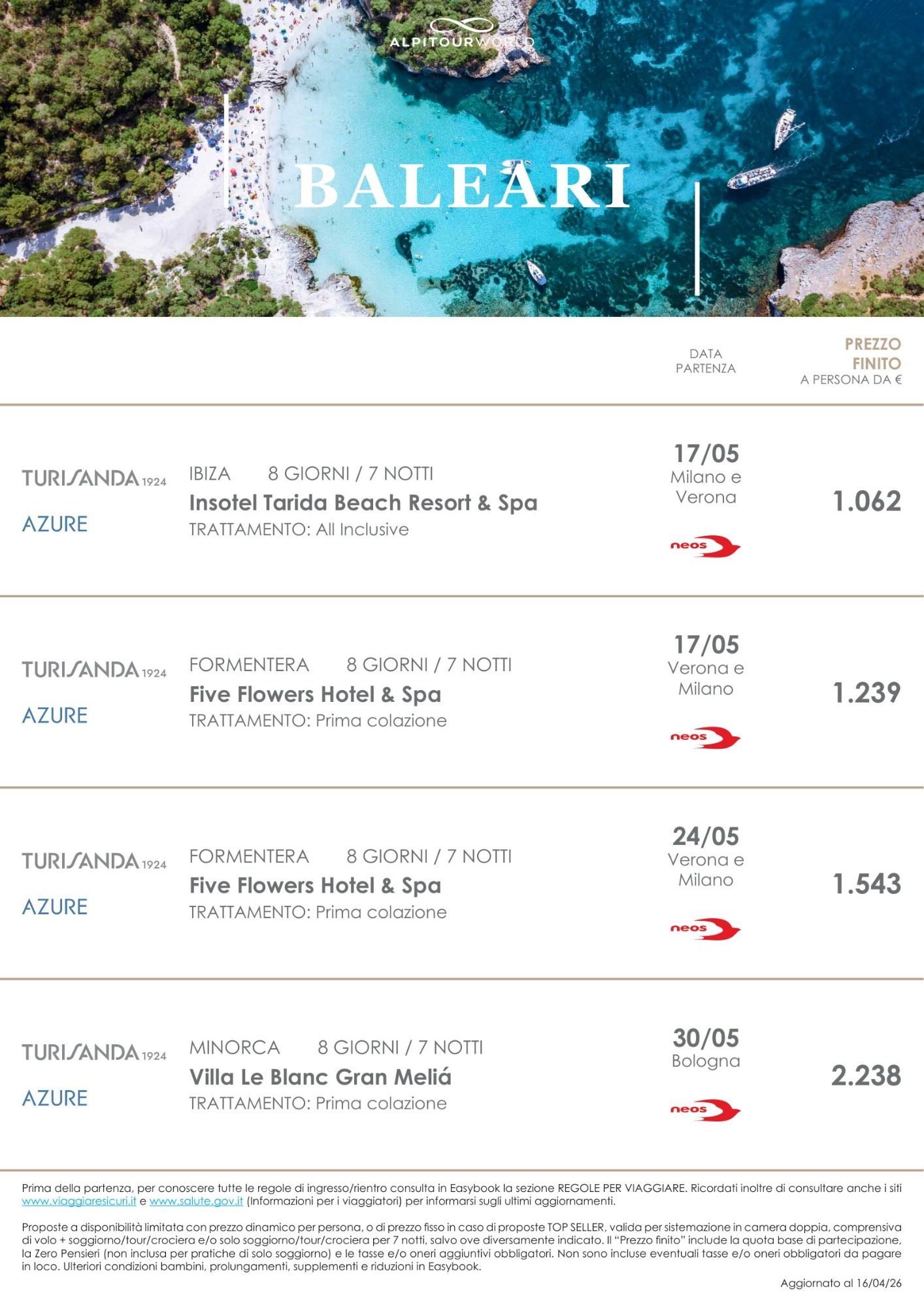This screenshot has height=1307, width=924.
Task: Open the www.salute.gov.it link
Action: (x=196, y=1201)
